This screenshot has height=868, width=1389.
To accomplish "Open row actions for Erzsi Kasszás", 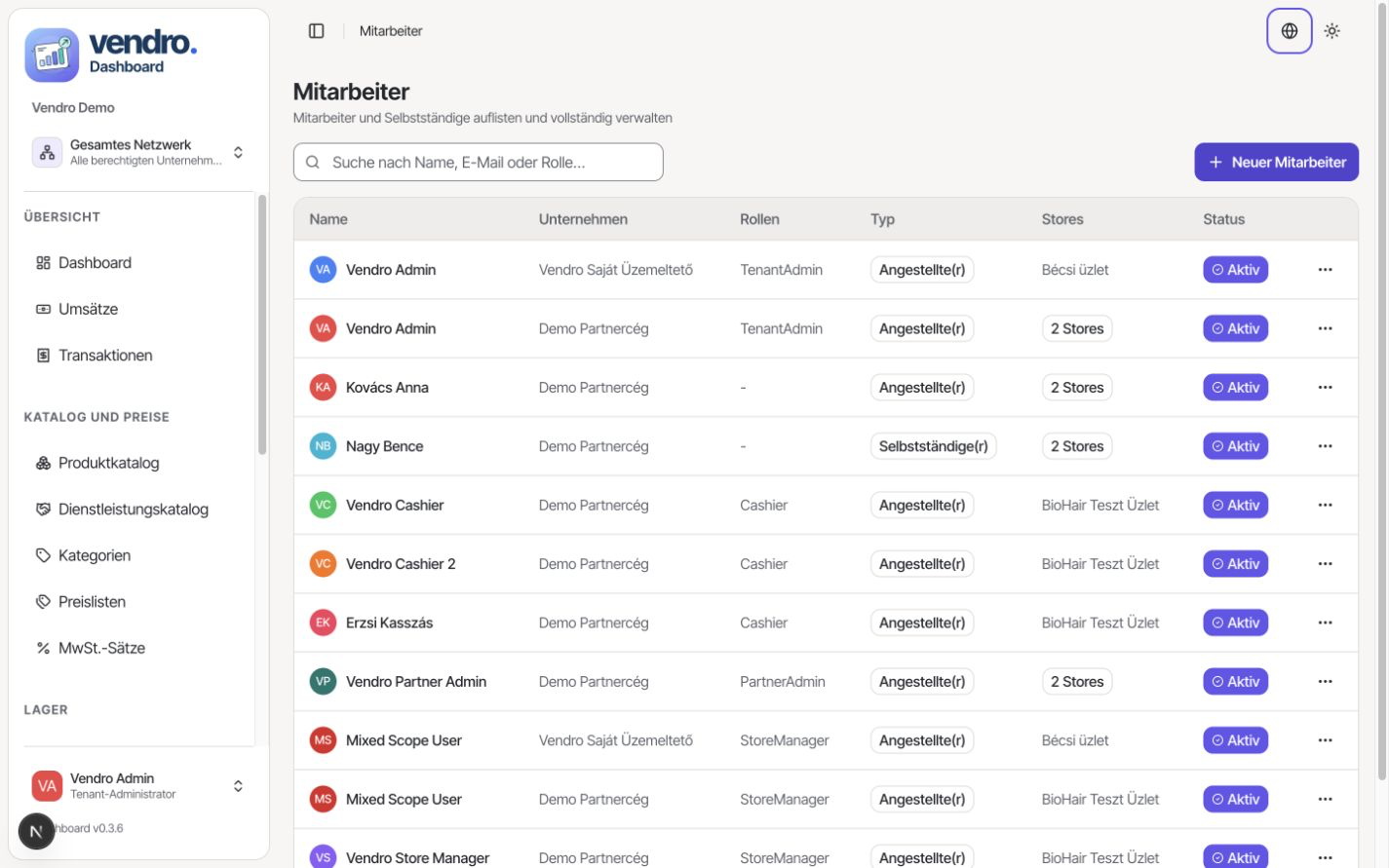I will point(1325,623).
